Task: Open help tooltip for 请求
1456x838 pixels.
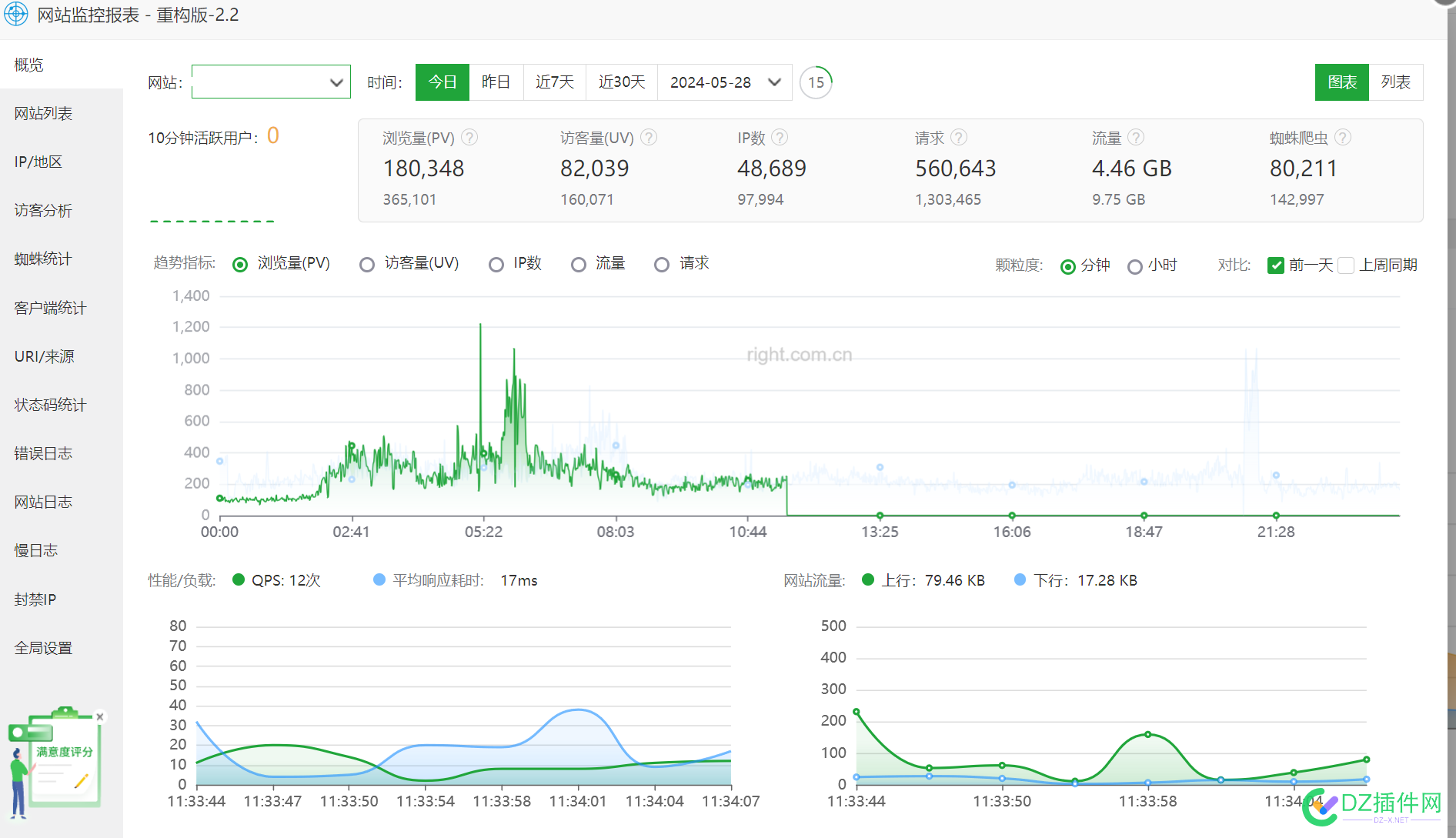Action: click(x=958, y=137)
